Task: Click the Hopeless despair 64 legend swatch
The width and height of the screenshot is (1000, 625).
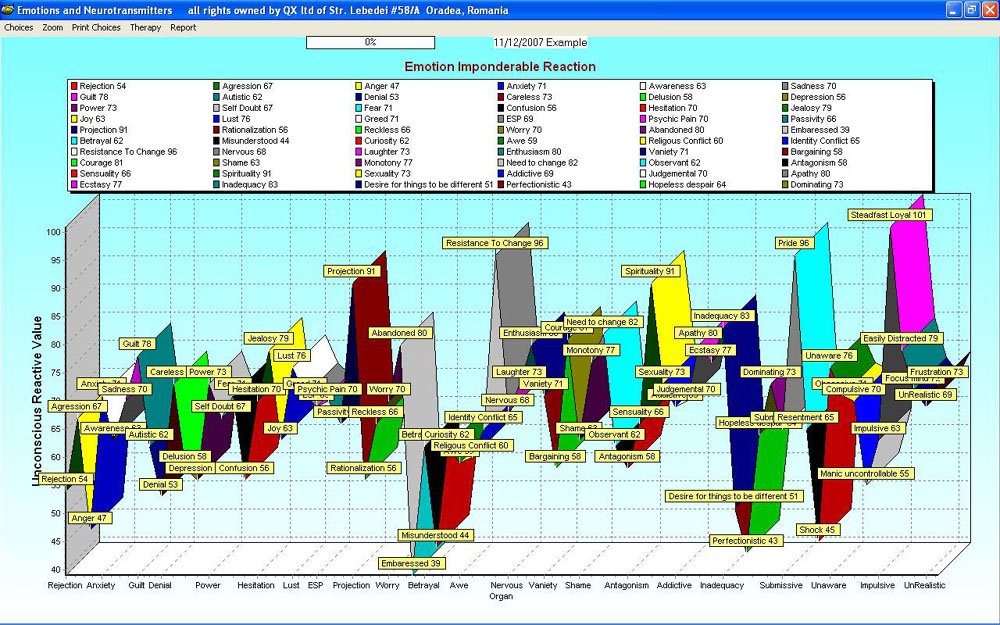Action: pyautogui.click(x=644, y=185)
